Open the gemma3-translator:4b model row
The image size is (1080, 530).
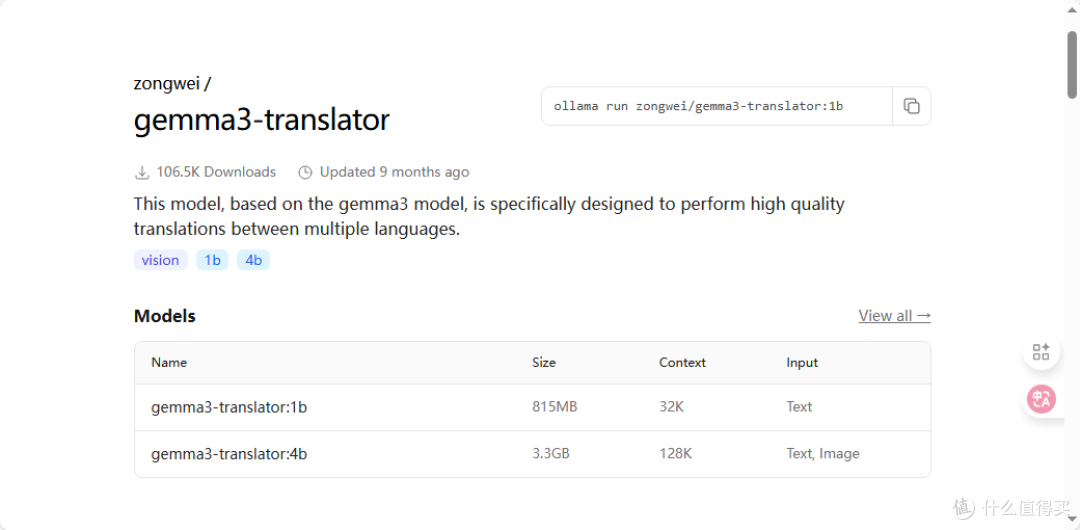pos(532,454)
